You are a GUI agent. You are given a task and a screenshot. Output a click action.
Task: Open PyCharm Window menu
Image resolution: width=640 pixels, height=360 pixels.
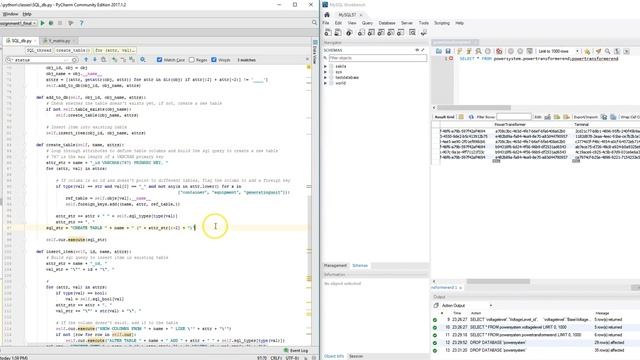[x=10, y=14]
